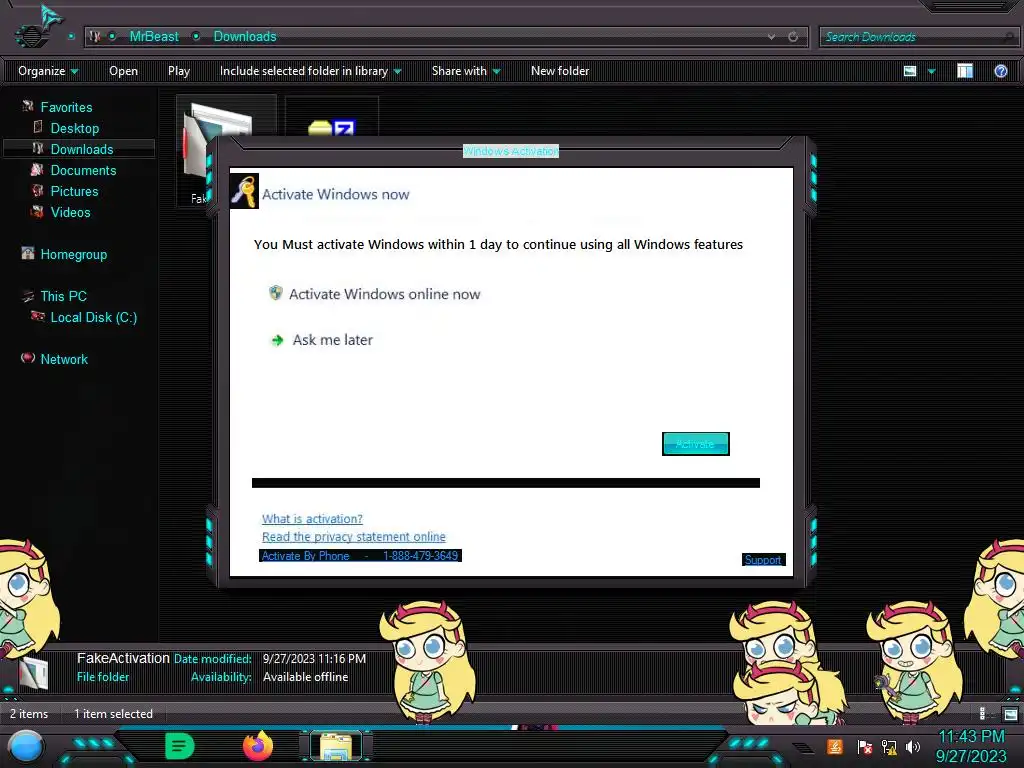Screen dimensions: 1024x768
Task: Click the FakeActivation folder icon in details pane
Action: click(x=33, y=673)
